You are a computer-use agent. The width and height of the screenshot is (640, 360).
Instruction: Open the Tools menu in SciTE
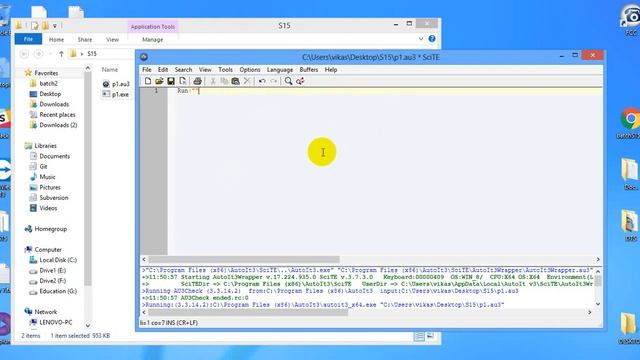[225, 70]
